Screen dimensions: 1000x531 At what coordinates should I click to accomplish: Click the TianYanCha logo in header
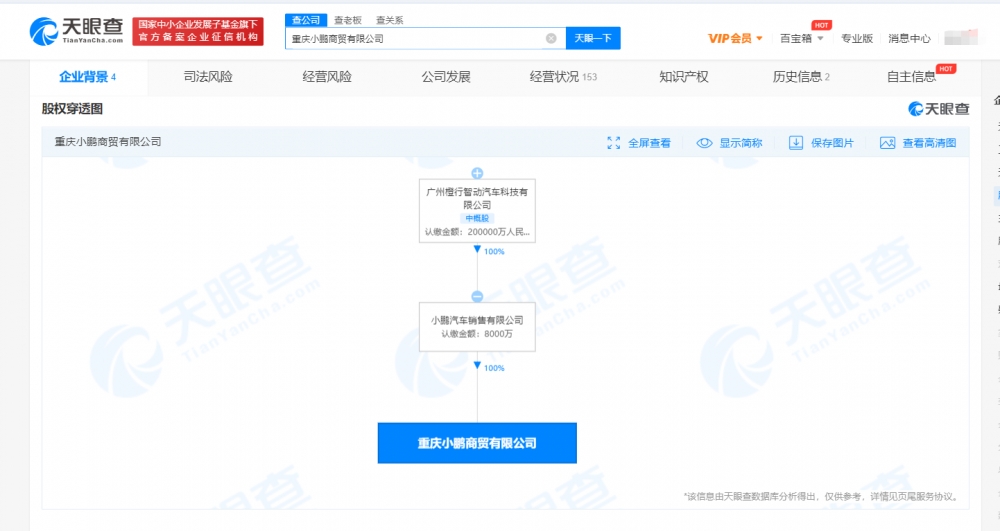click(77, 31)
